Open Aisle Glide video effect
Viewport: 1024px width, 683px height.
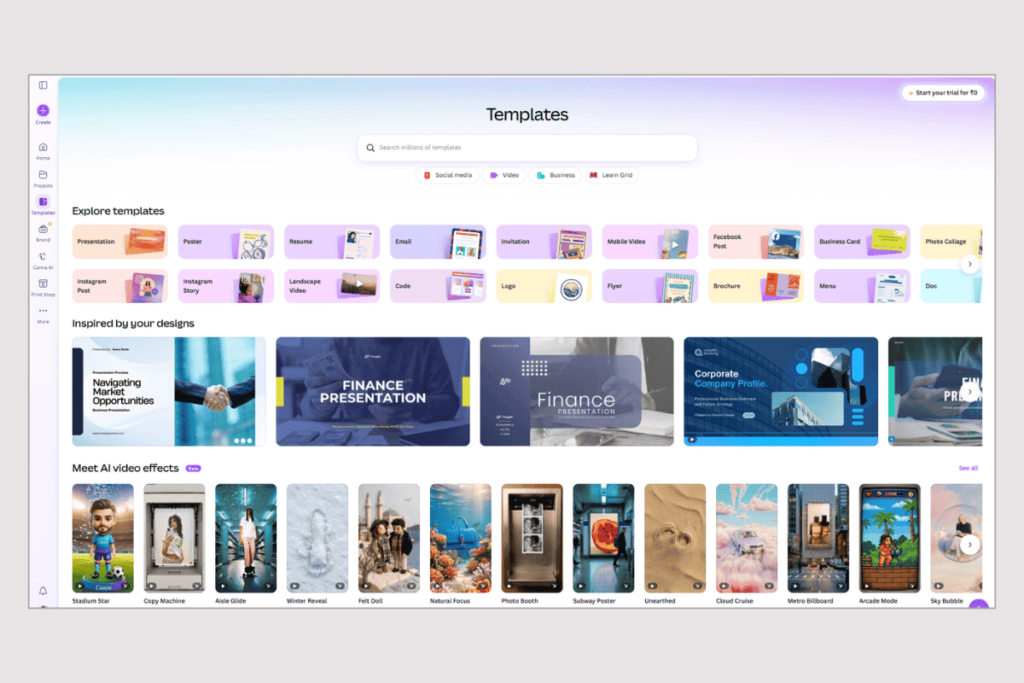coord(246,538)
